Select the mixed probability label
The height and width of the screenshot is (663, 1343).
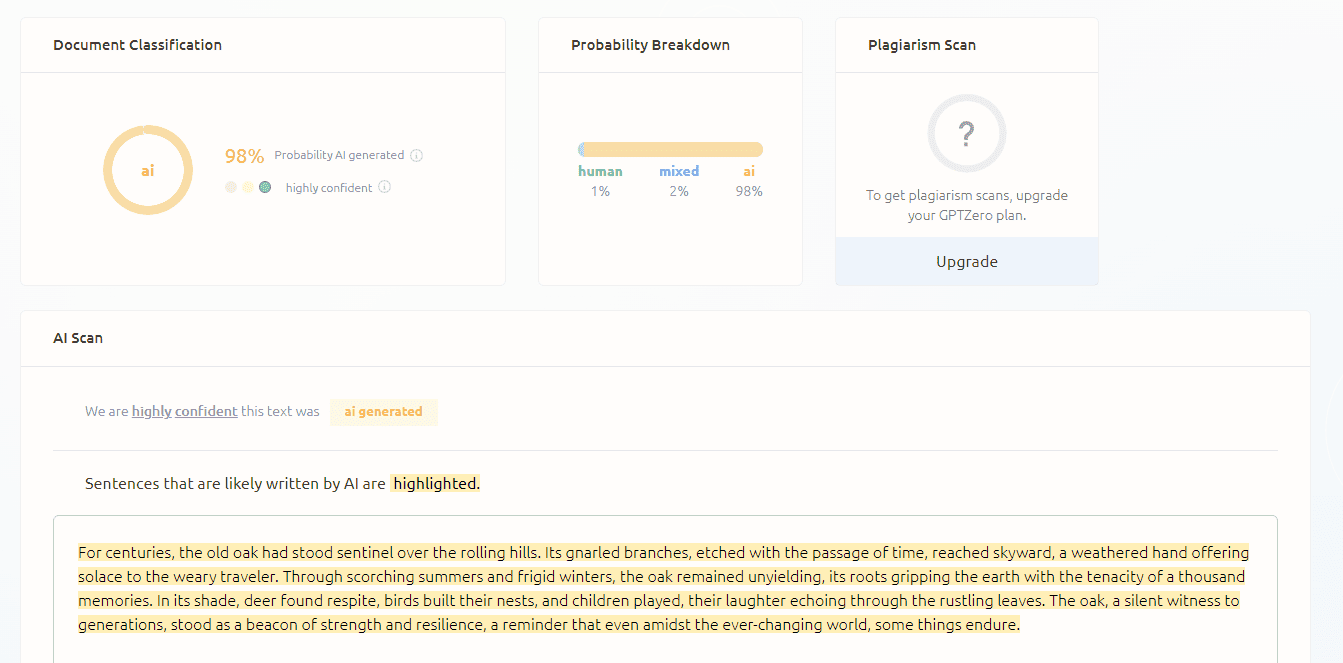click(x=679, y=171)
